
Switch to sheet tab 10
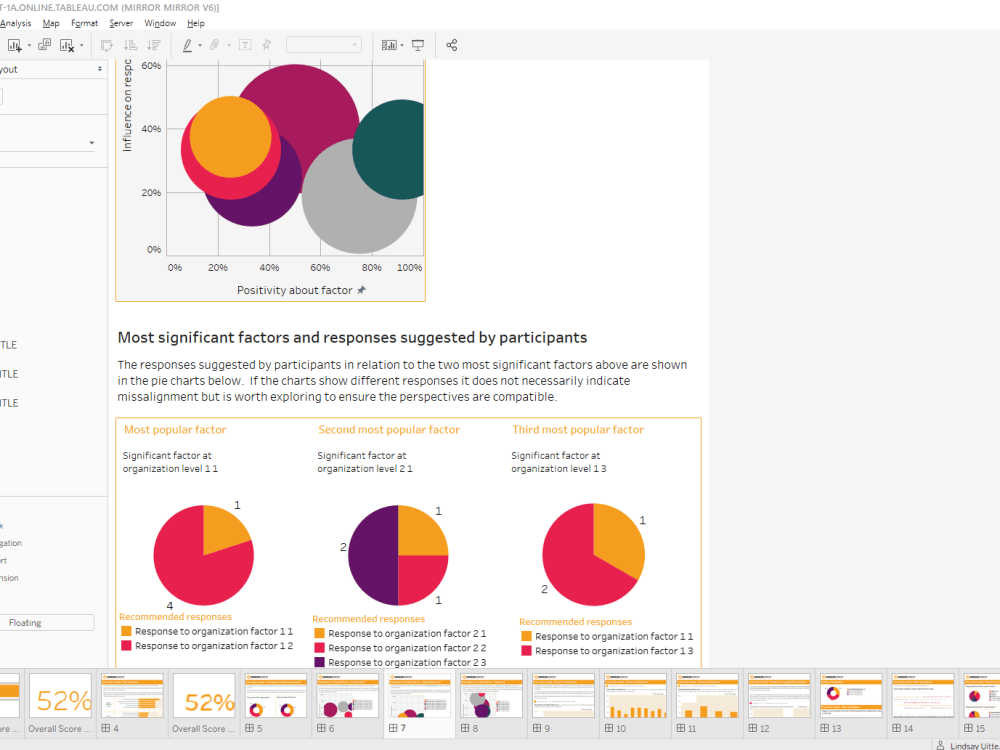[636, 704]
